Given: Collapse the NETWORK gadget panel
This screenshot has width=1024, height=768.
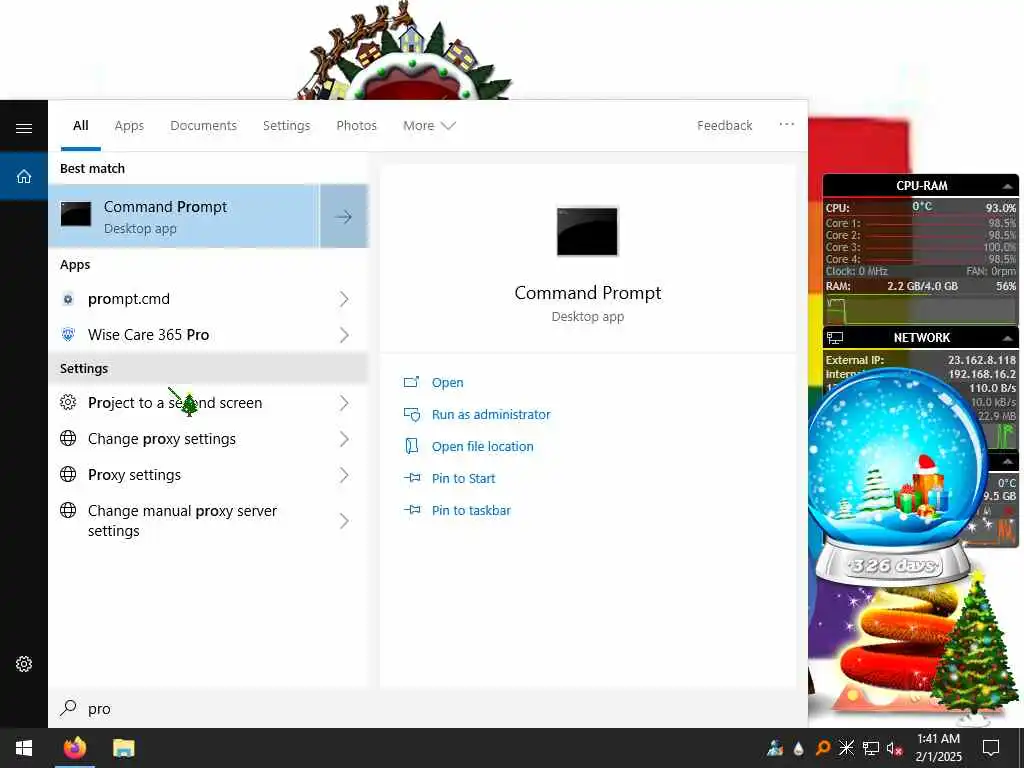Looking at the screenshot, I should click(x=1008, y=338).
